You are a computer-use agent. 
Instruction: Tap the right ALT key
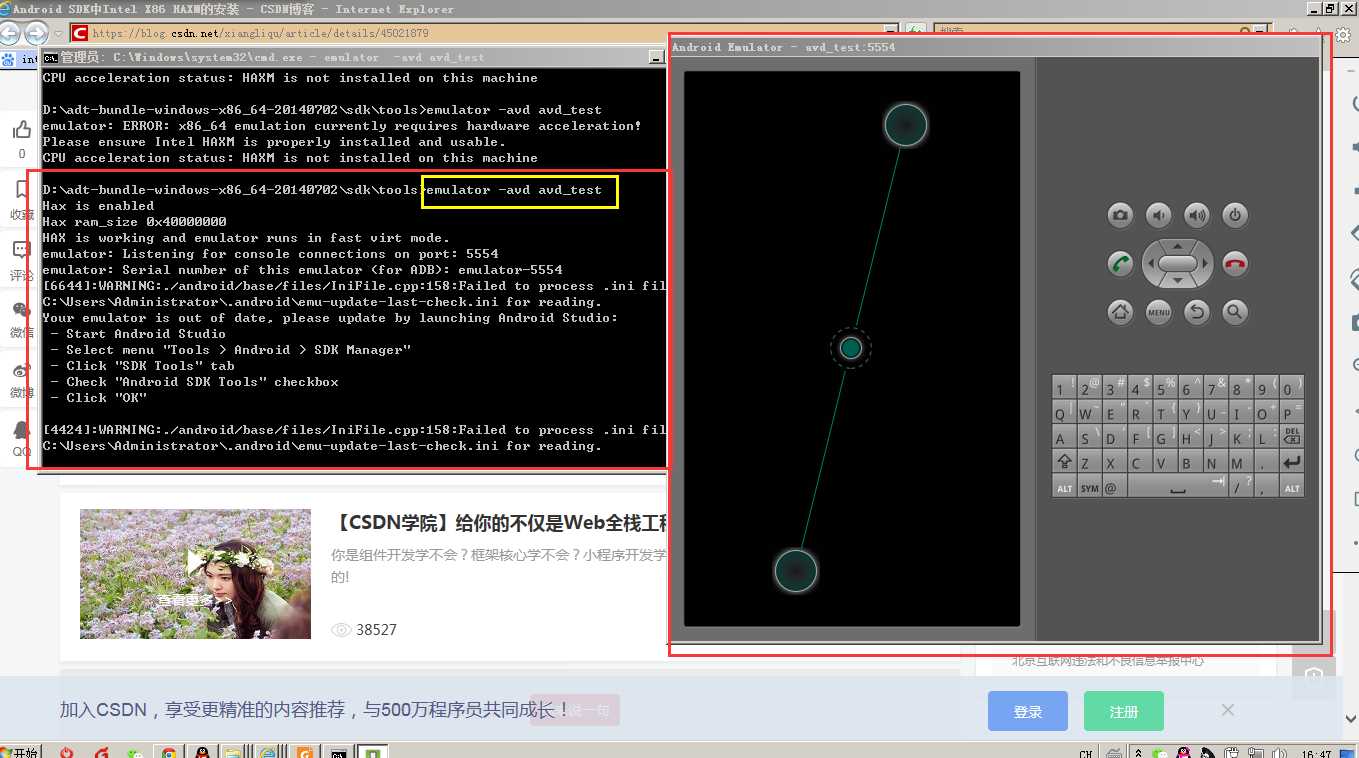[x=1292, y=487]
